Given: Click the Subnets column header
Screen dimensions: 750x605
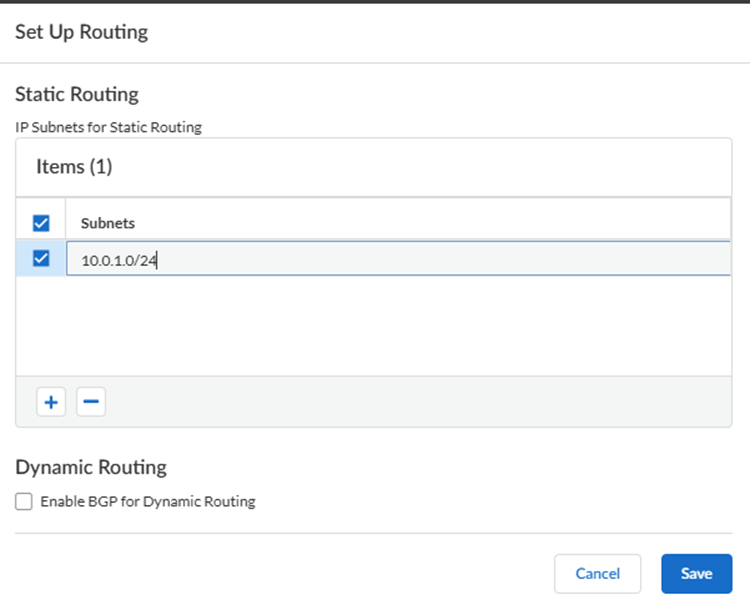Looking at the screenshot, I should [108, 223].
